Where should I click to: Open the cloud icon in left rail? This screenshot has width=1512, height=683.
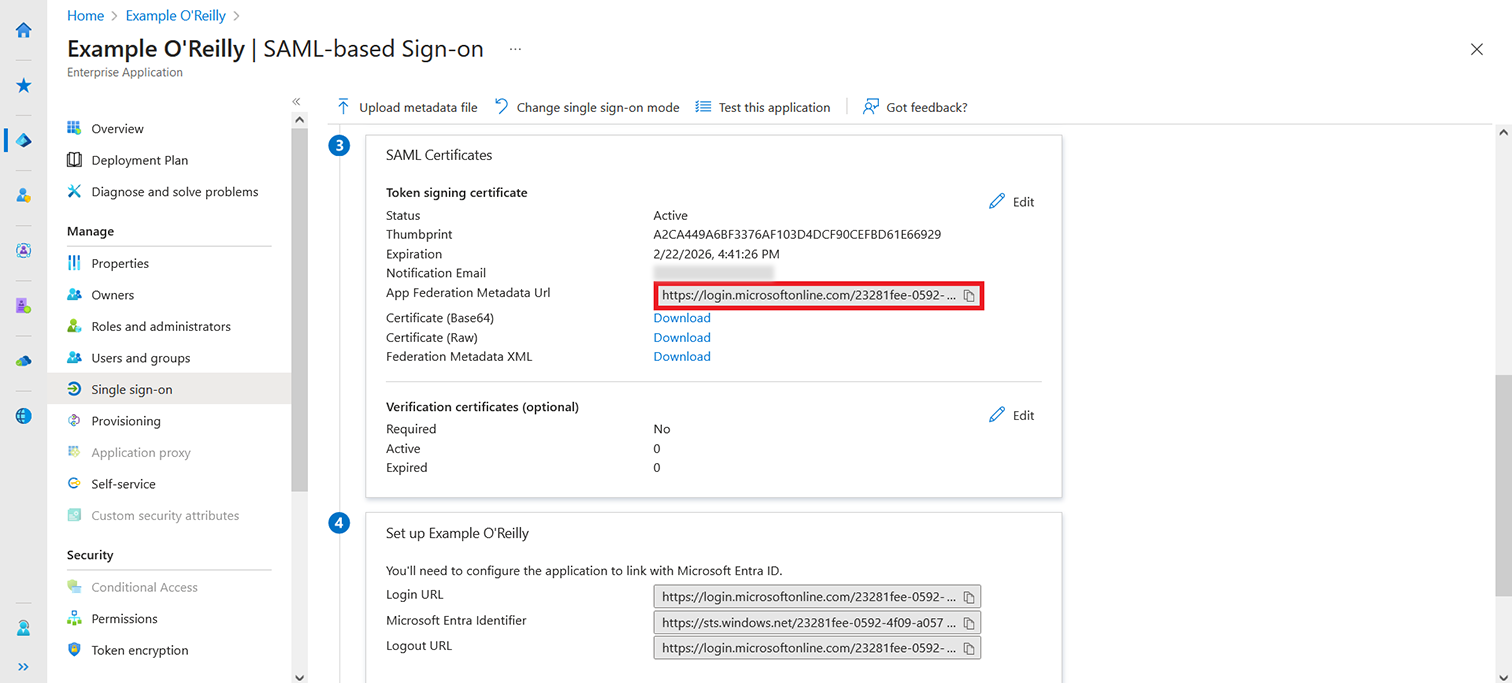pos(24,361)
